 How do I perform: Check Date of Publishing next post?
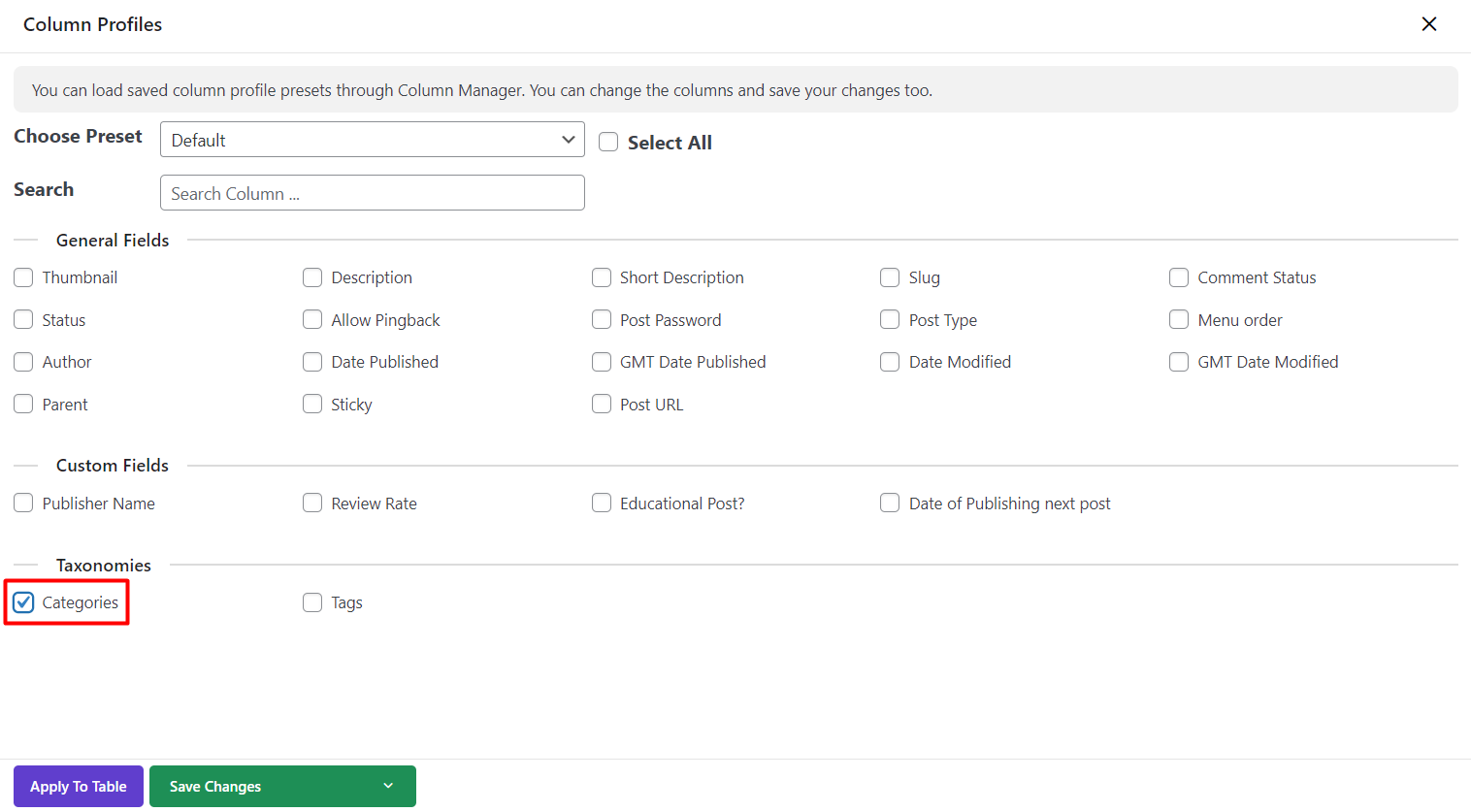tap(890, 503)
